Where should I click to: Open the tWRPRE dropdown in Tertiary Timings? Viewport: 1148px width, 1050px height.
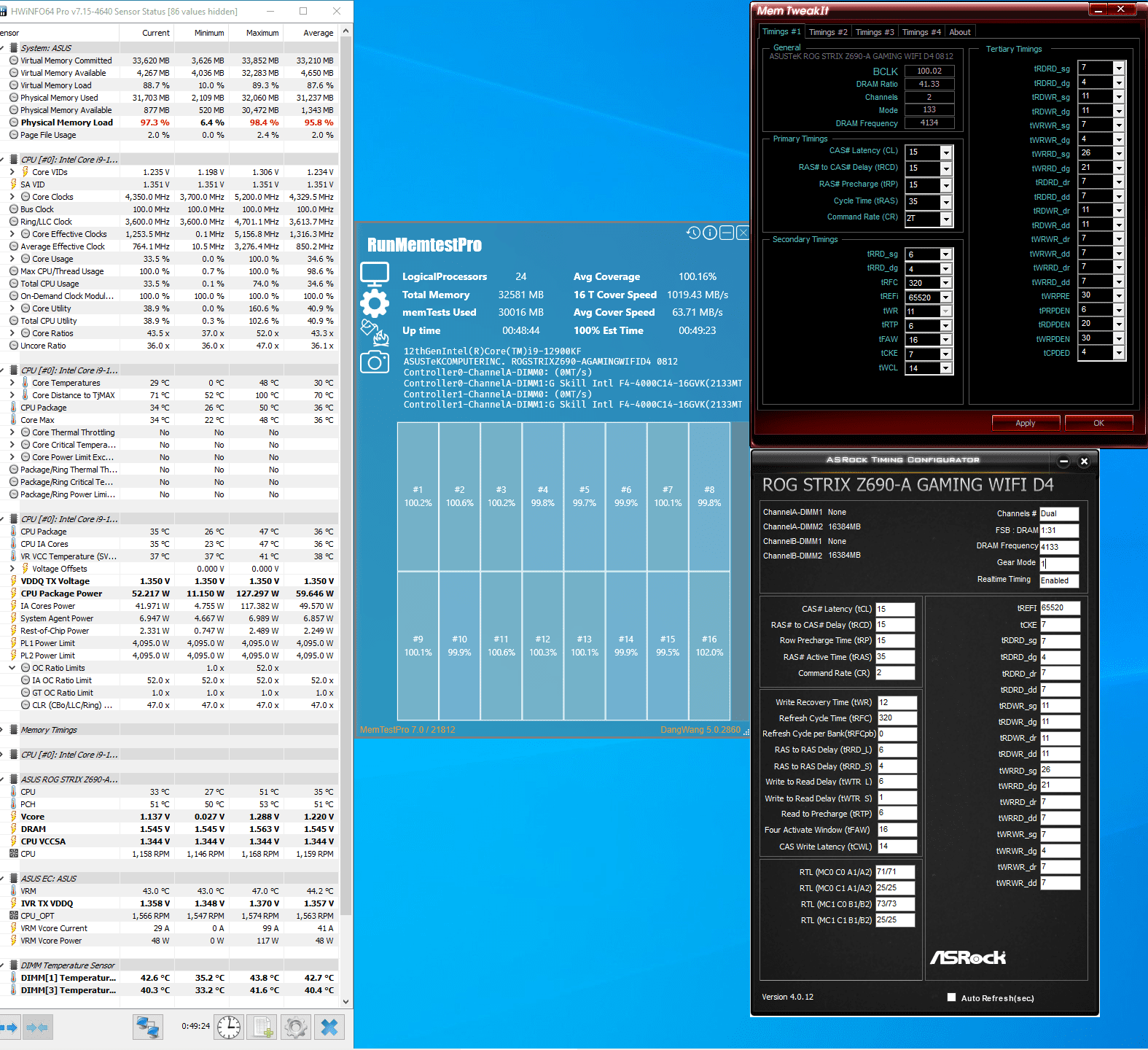click(x=1119, y=295)
